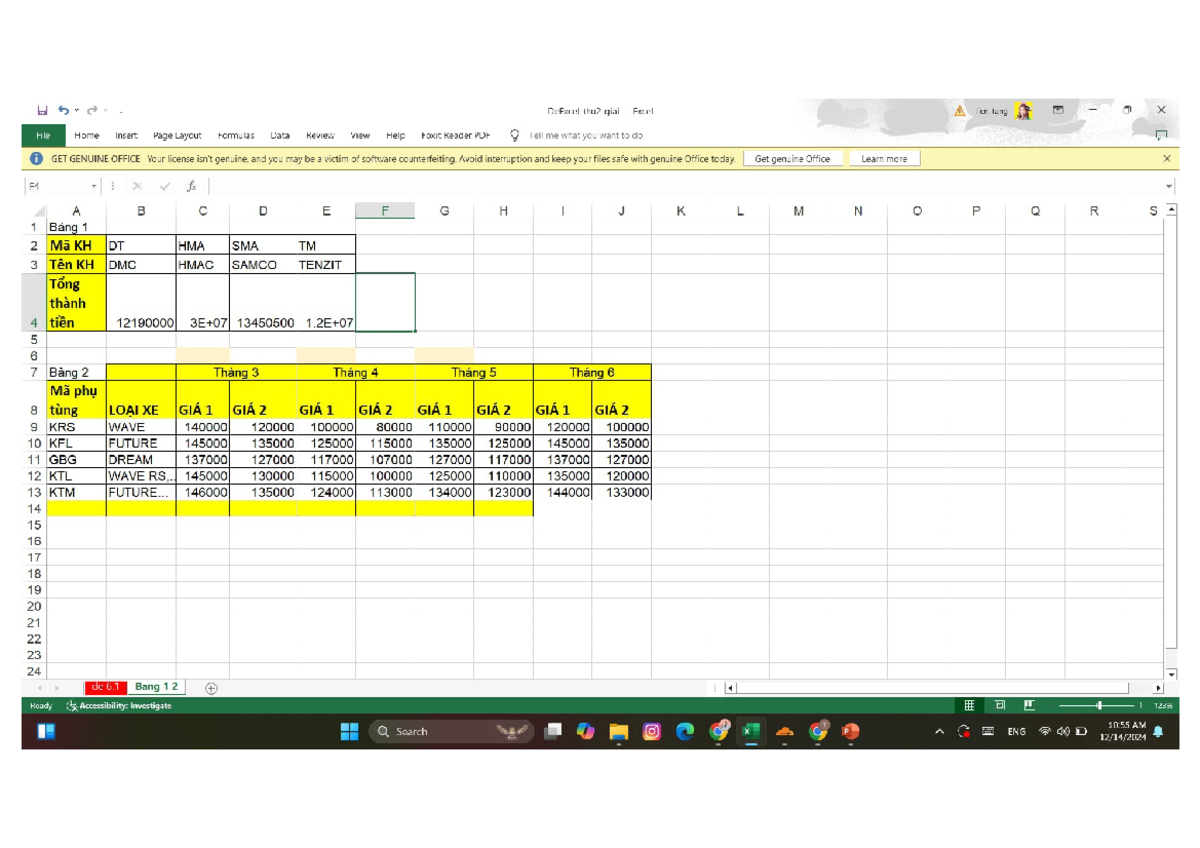Click the cell with value 13450500

coord(263,302)
